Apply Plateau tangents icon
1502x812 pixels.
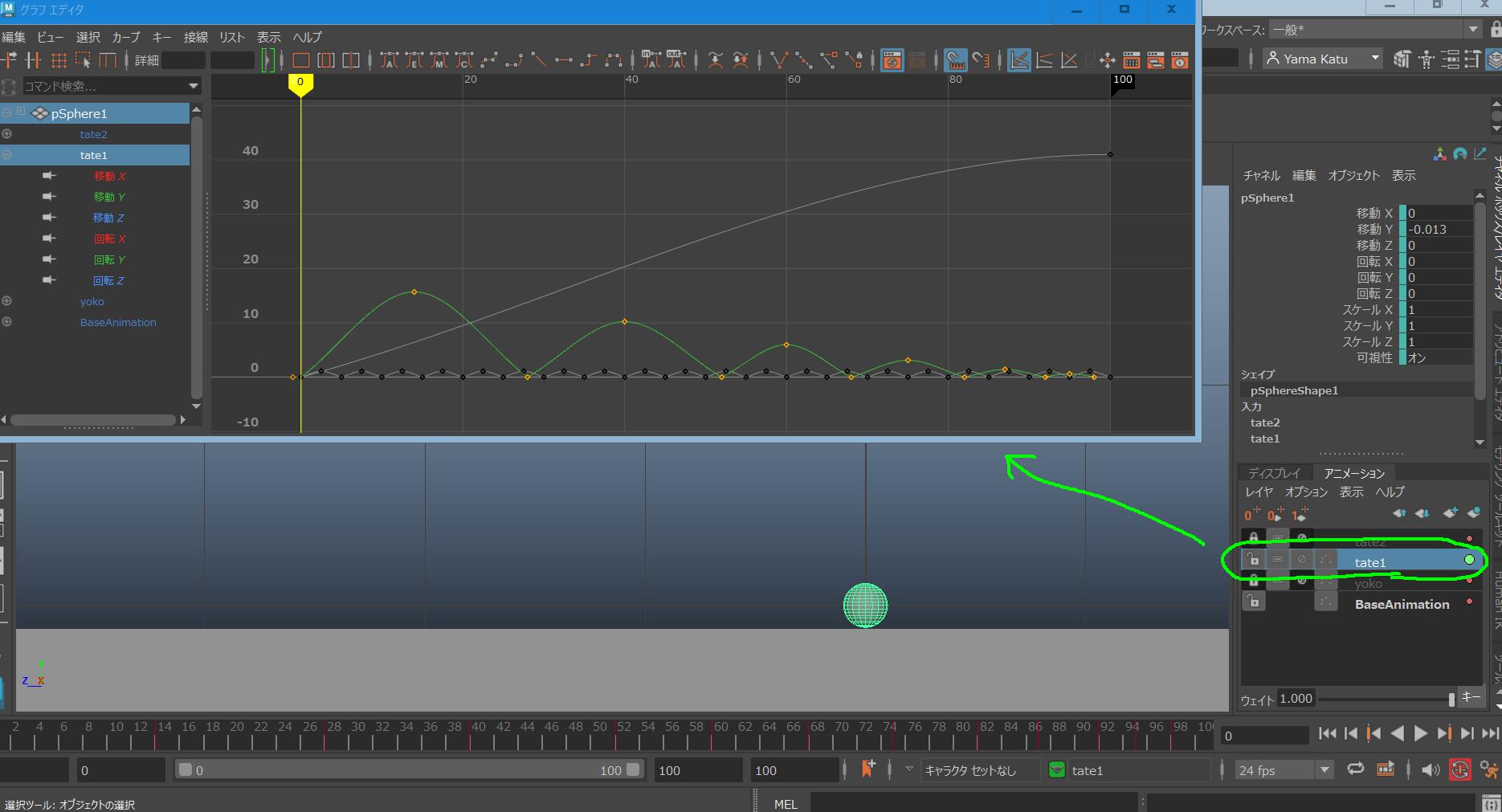pyautogui.click(x=614, y=60)
